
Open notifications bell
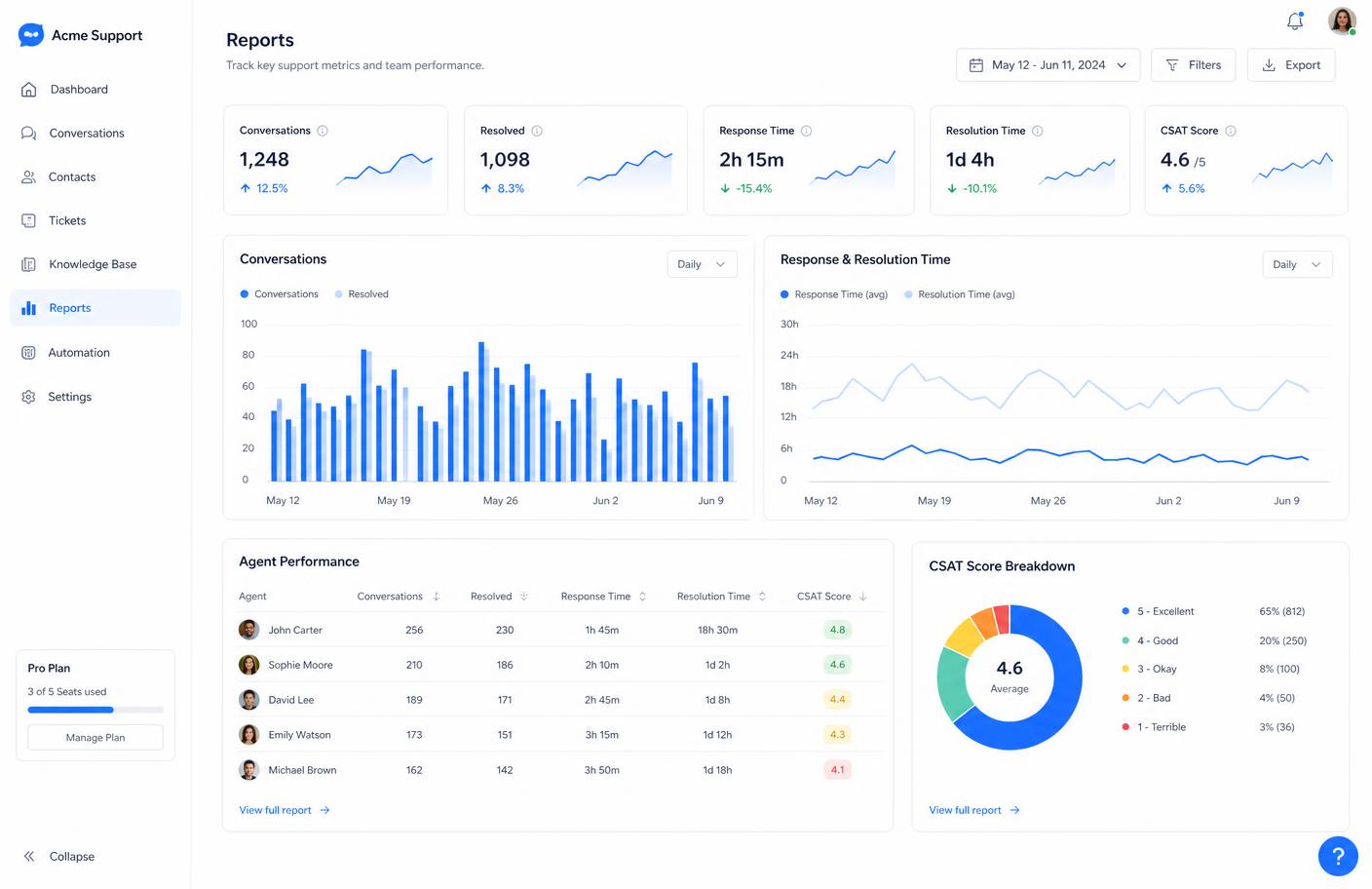[x=1295, y=21]
